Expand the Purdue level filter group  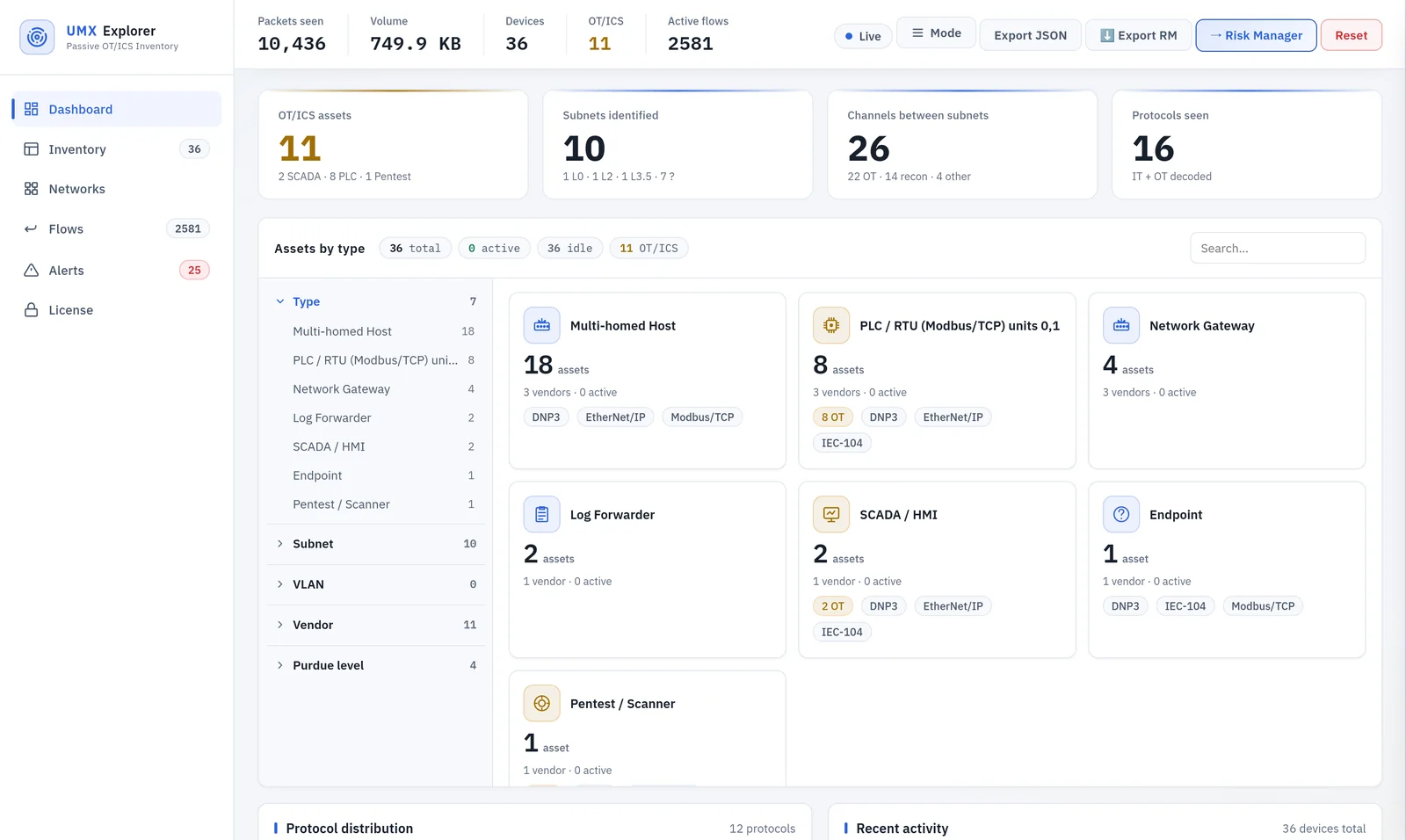376,665
